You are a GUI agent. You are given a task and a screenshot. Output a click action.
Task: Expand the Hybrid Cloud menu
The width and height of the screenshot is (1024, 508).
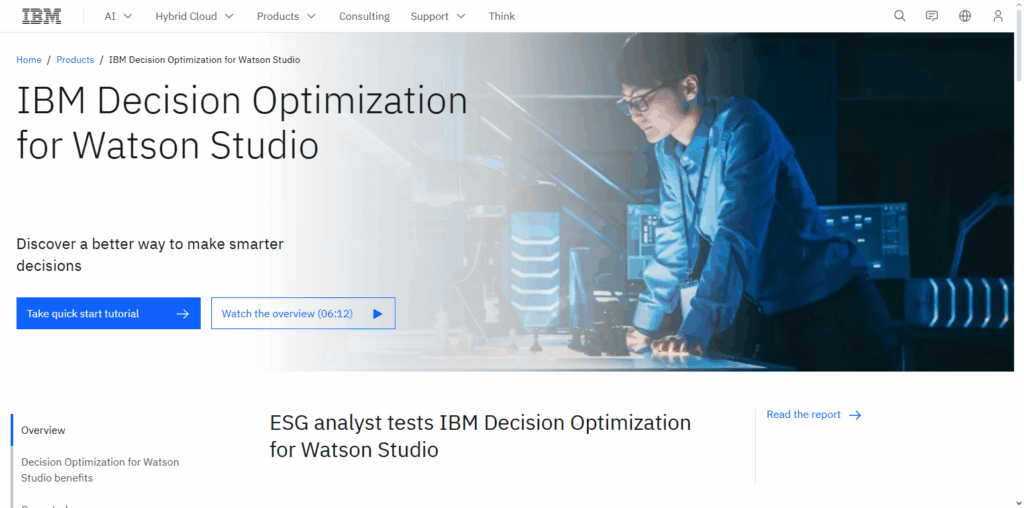pos(195,16)
